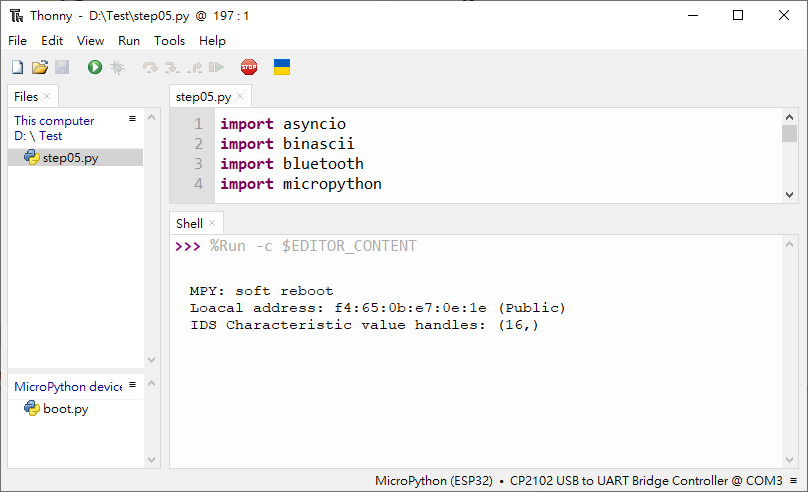808x492 pixels.
Task: Save the file with floppy icon
Action: (62, 67)
